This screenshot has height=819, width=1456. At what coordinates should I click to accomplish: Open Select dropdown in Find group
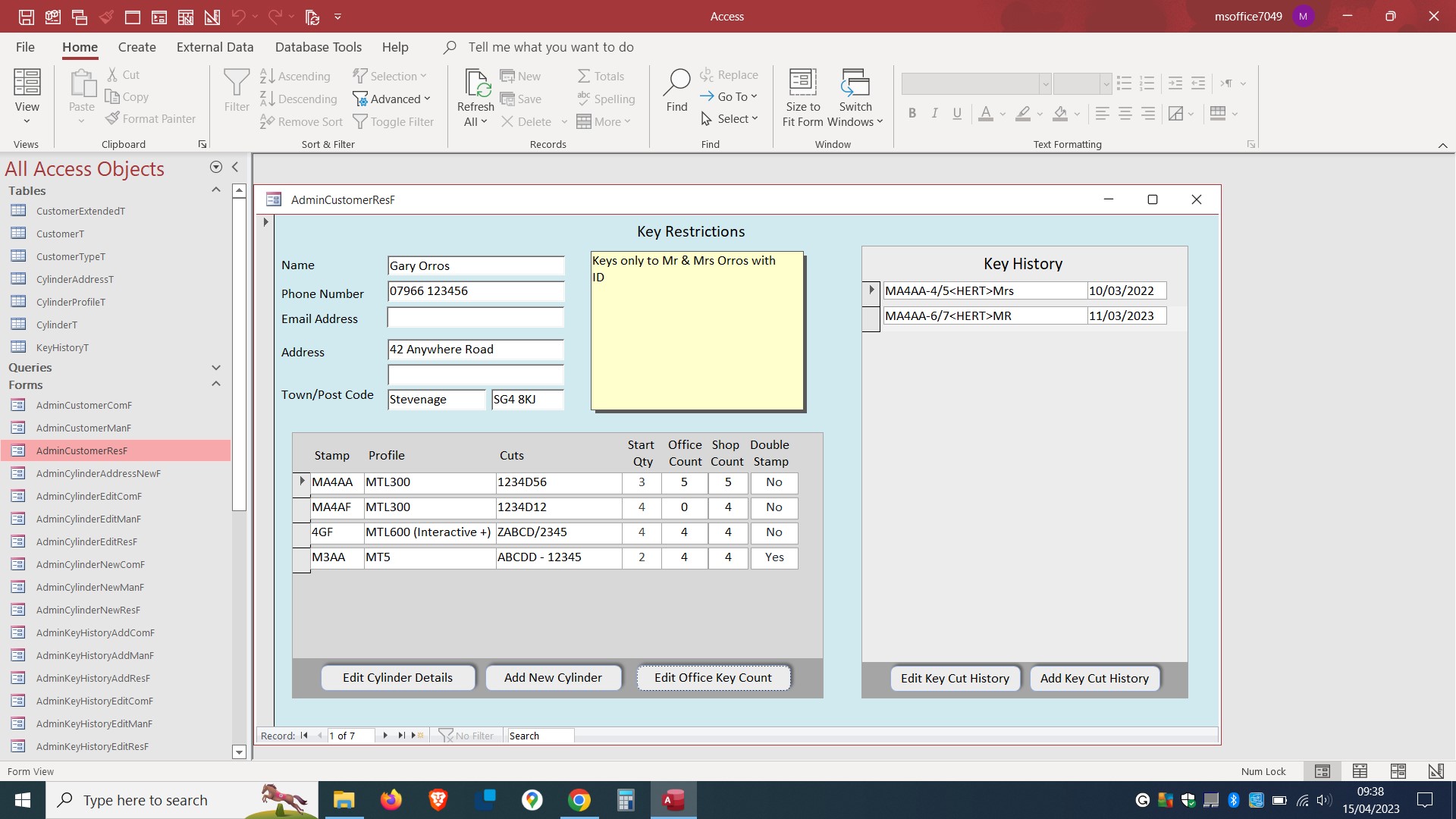coord(729,118)
